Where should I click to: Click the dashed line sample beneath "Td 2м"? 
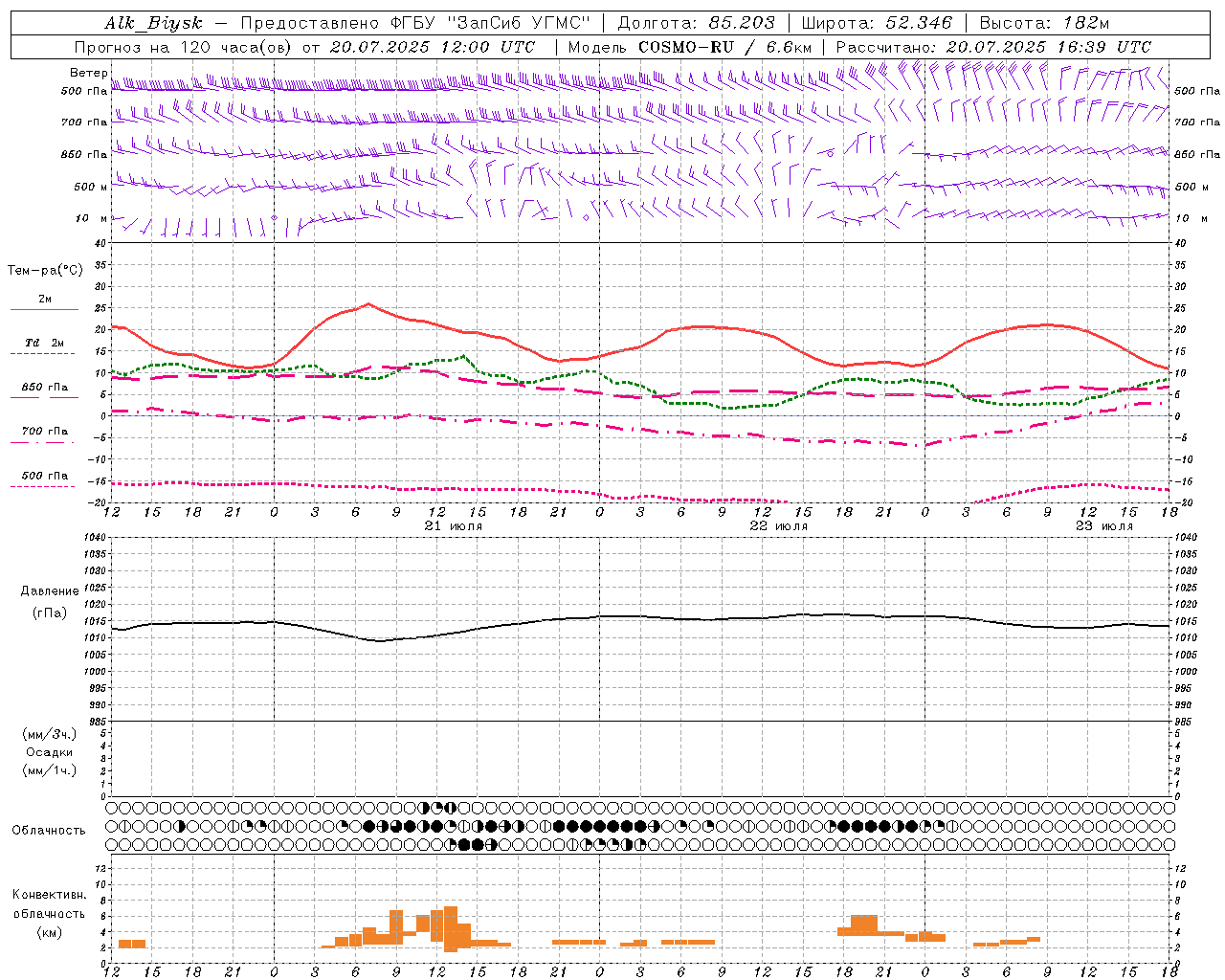coord(44,354)
